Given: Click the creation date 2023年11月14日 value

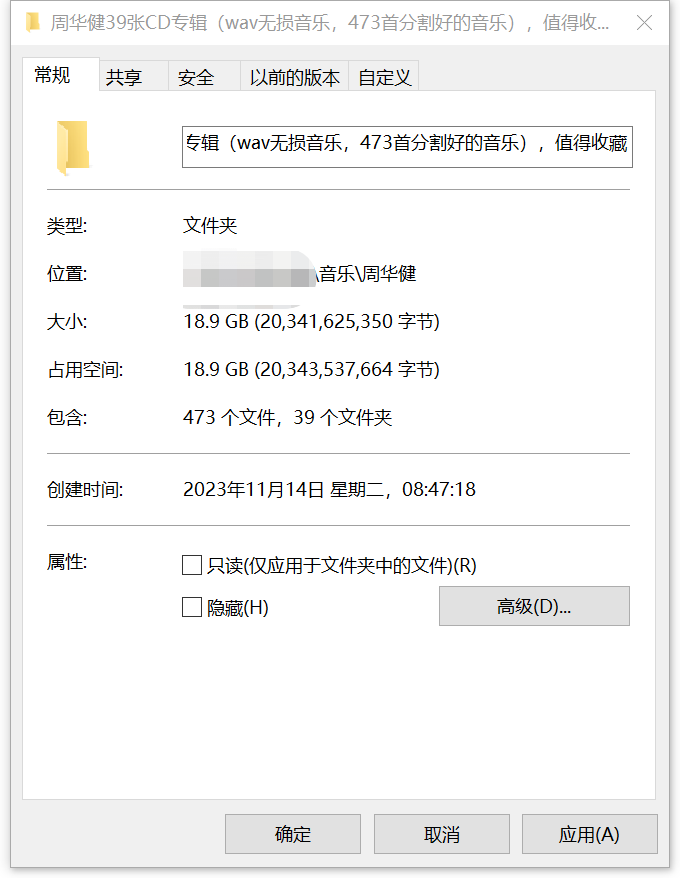Looking at the screenshot, I should pos(329,489).
